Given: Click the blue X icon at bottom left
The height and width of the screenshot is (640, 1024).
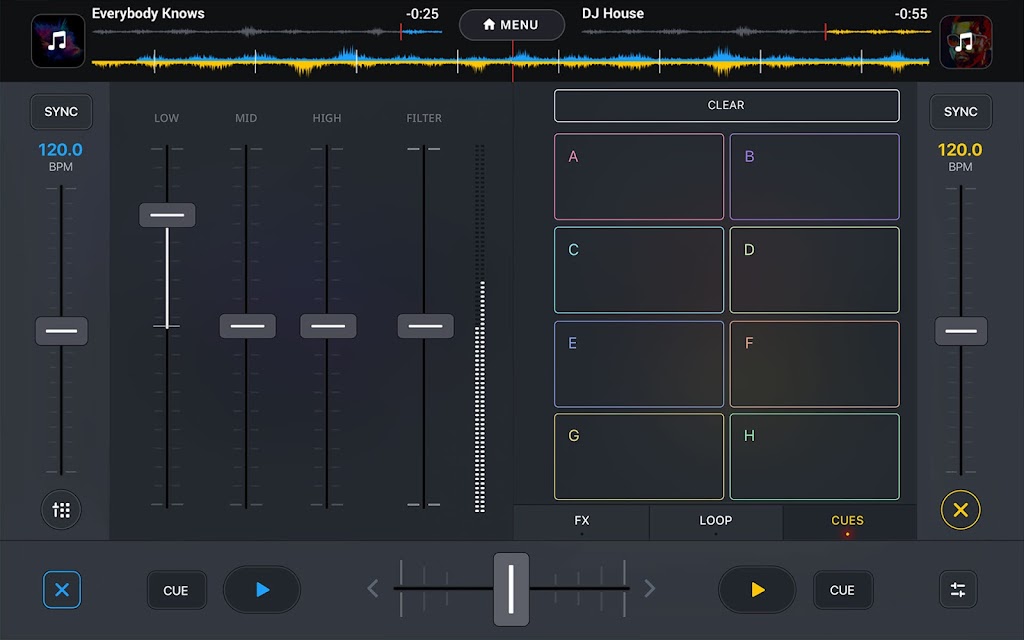Looking at the screenshot, I should click(x=61, y=590).
